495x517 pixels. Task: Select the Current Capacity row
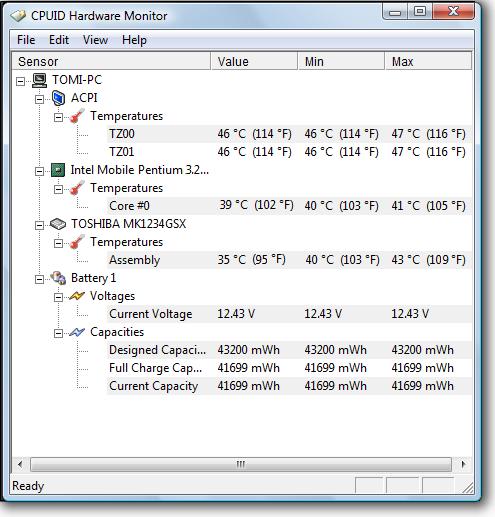click(289, 386)
